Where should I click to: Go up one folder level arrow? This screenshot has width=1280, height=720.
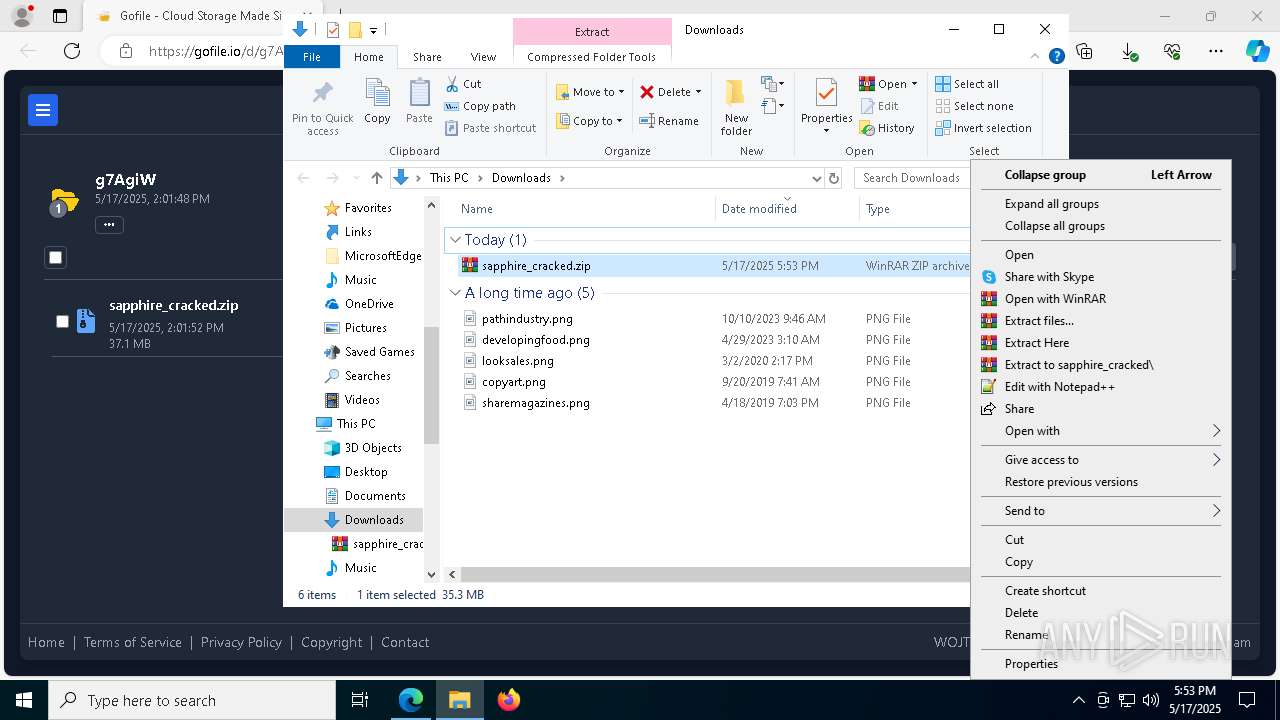[376, 178]
